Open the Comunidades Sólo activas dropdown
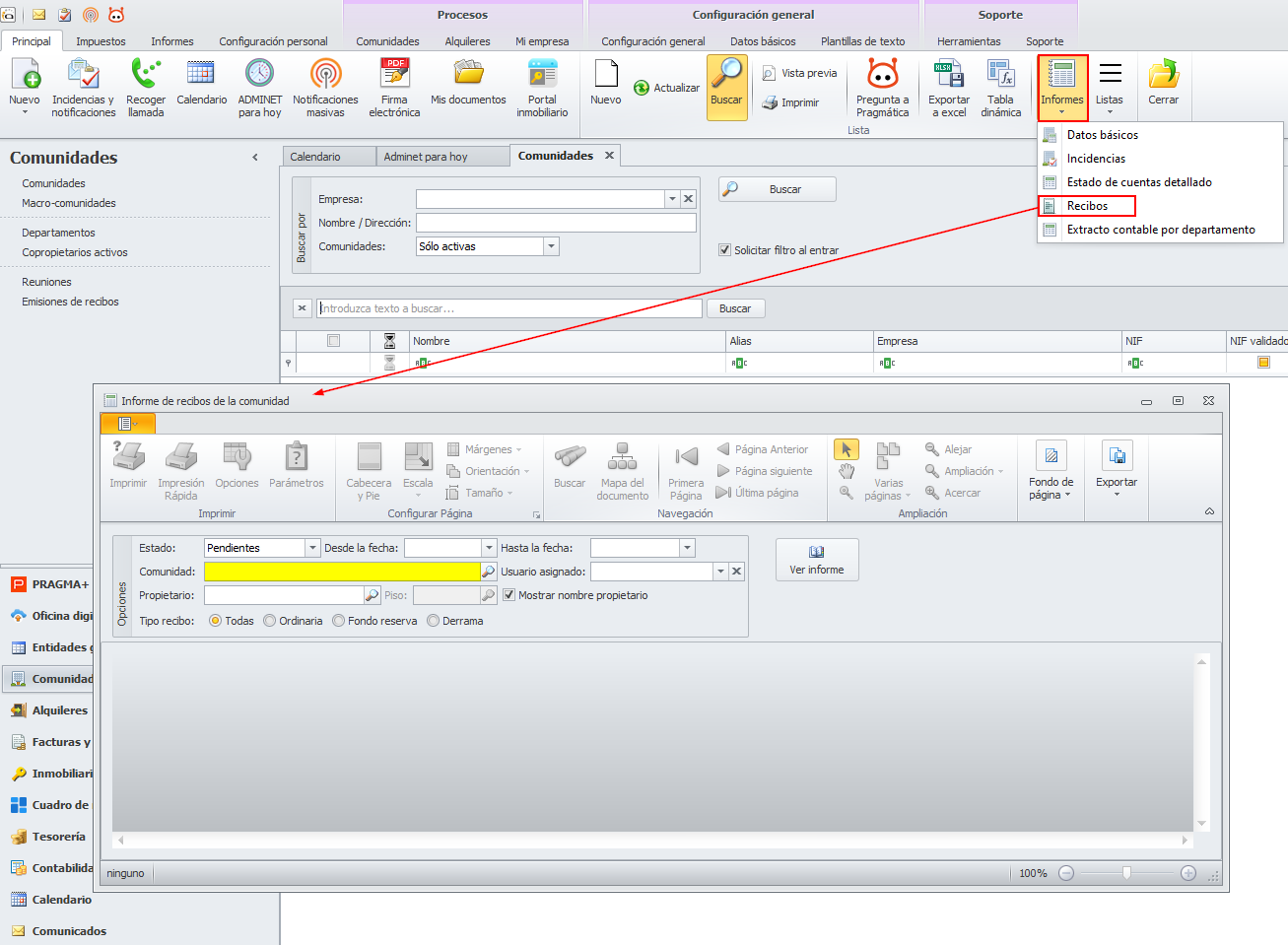The image size is (1288, 945). tap(551, 246)
